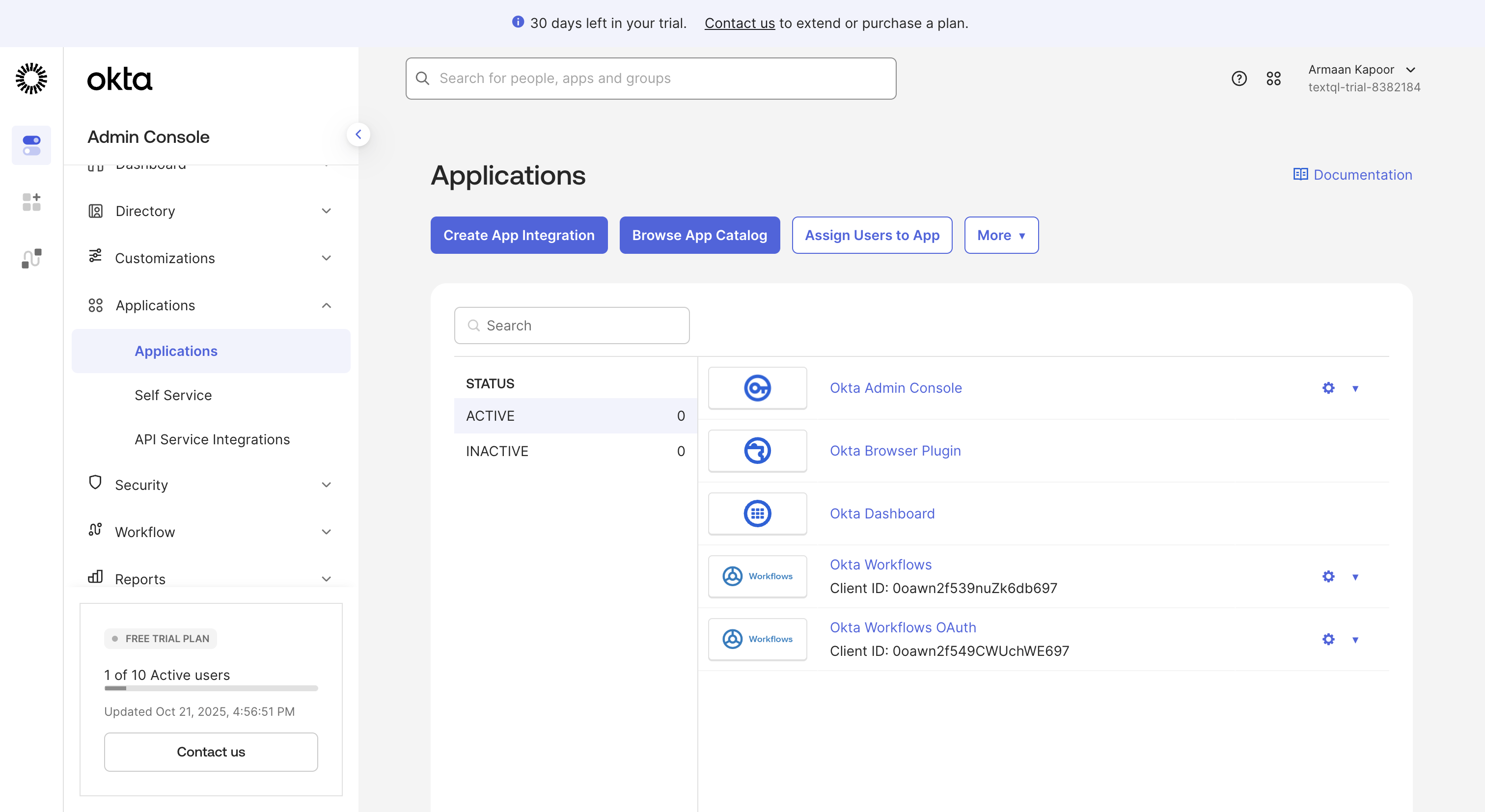Click the help question mark icon
Screen dimensions: 1485x812
[1239, 79]
